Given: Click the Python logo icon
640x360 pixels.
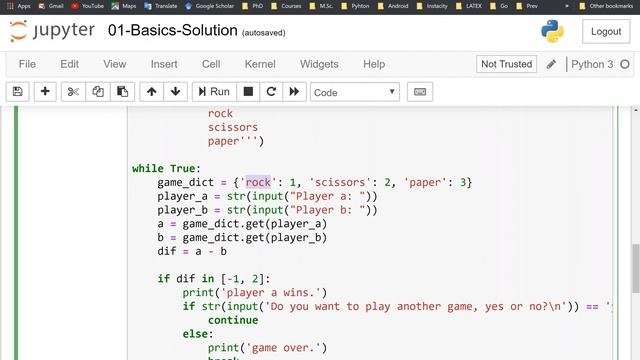Looking at the screenshot, I should (552, 31).
